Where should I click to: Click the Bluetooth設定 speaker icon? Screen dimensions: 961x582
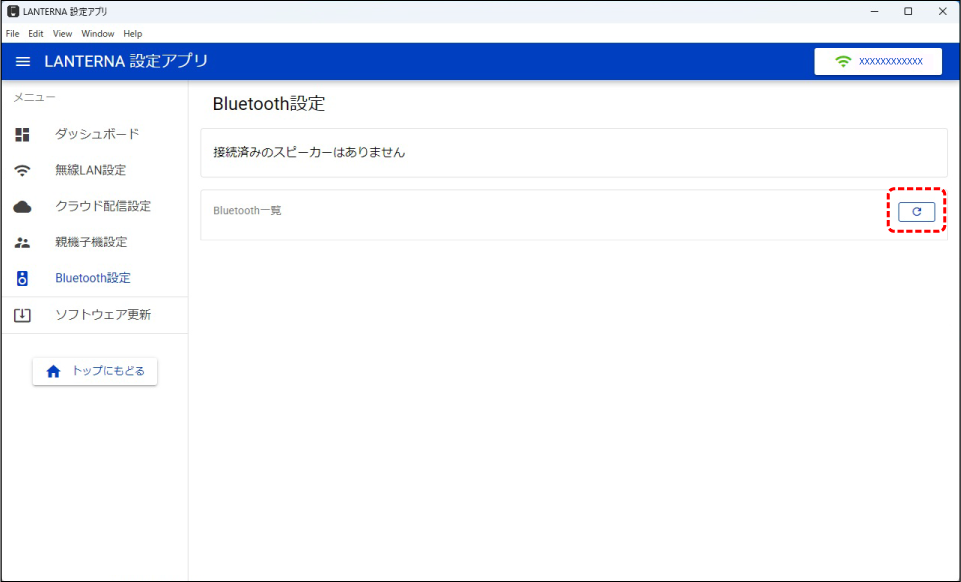(x=23, y=278)
